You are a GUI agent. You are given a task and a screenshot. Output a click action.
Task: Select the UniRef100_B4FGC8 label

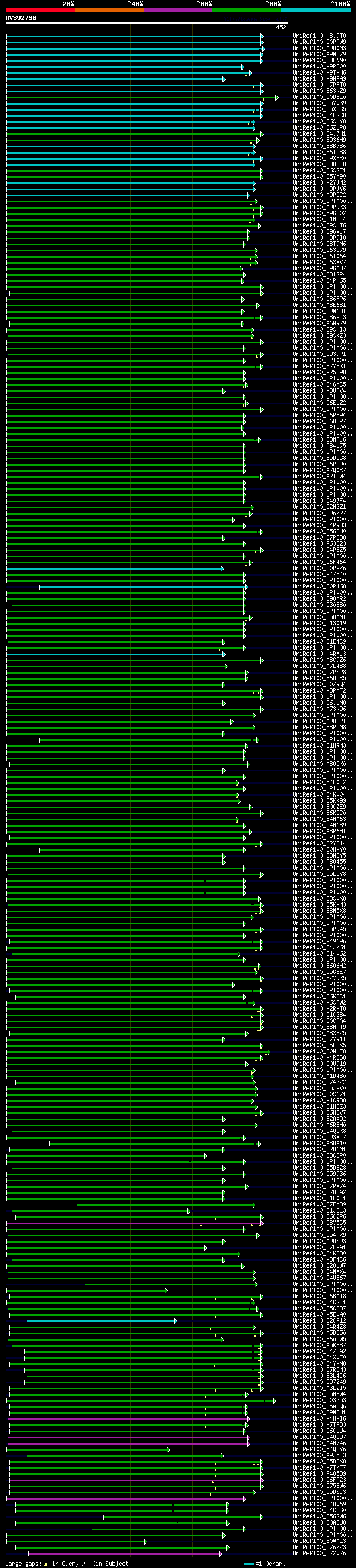pyautogui.click(x=319, y=115)
